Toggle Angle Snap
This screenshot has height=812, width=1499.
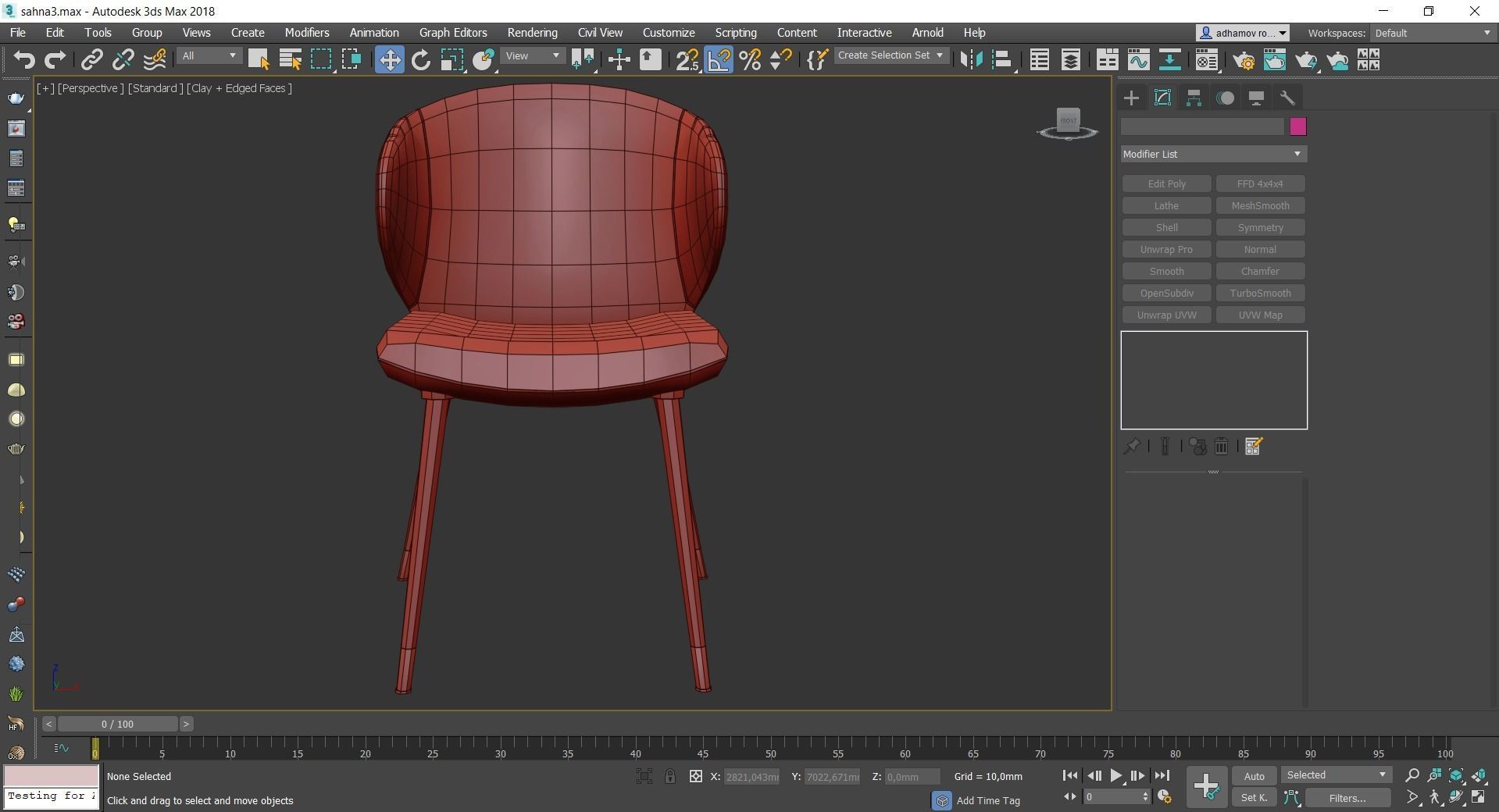click(x=719, y=59)
